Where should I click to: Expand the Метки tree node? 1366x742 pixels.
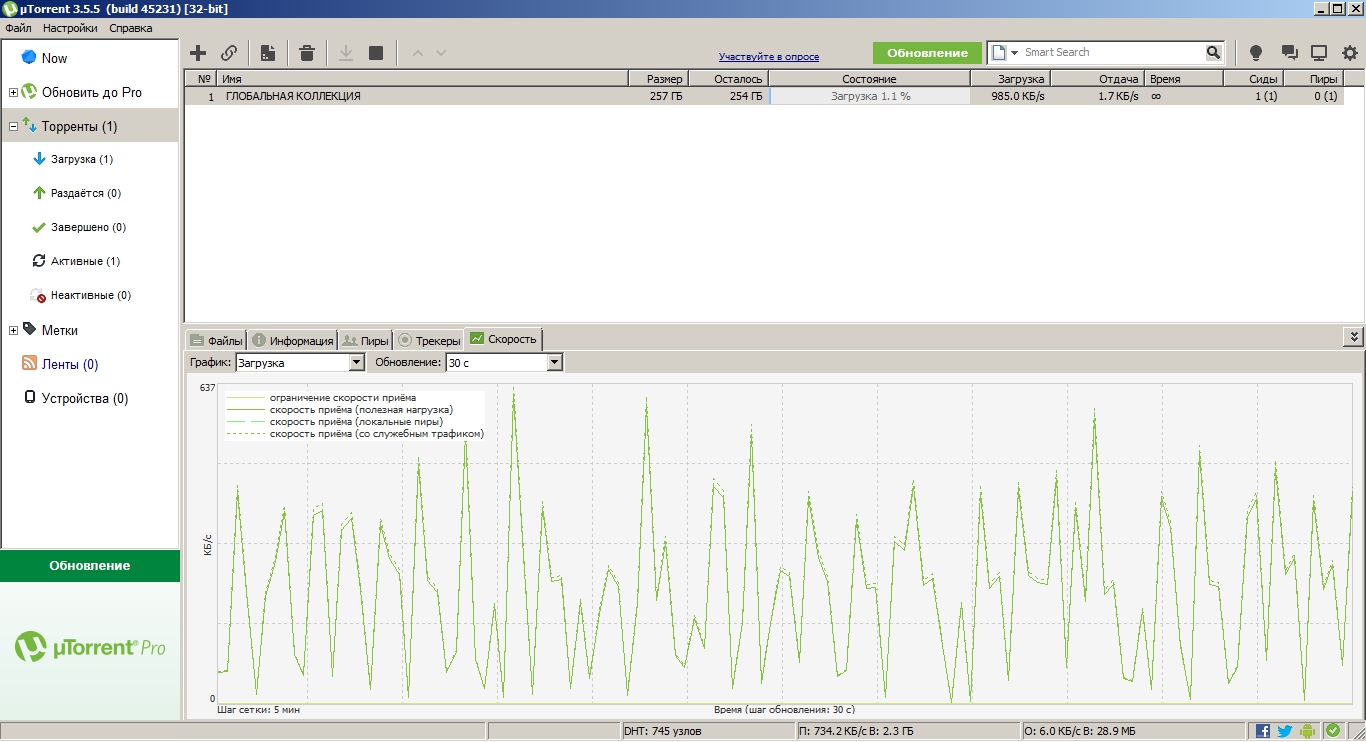click(13, 330)
